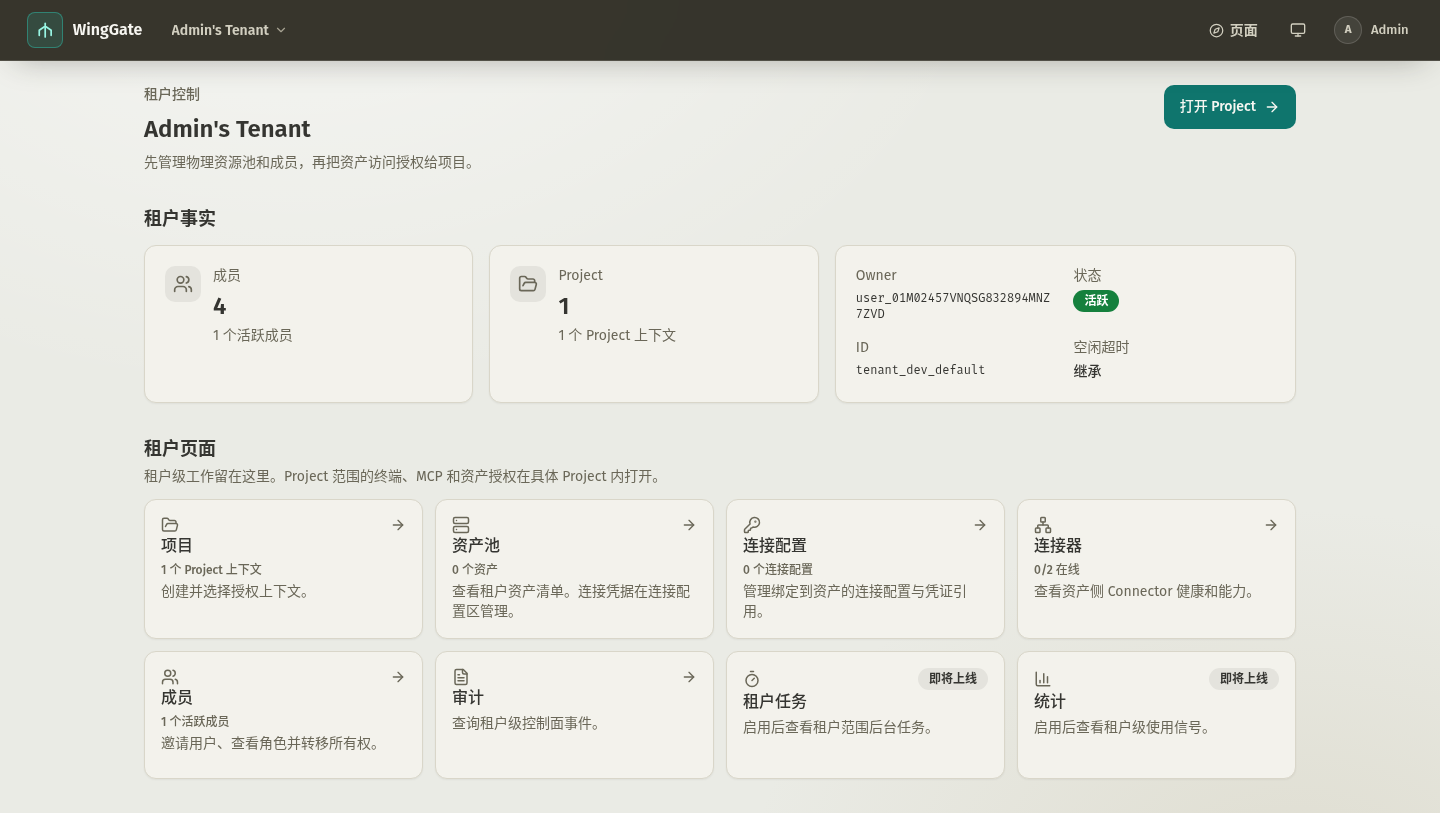Open the 资产池 card
Viewport: 1440px width, 813px height.
[x=574, y=569]
